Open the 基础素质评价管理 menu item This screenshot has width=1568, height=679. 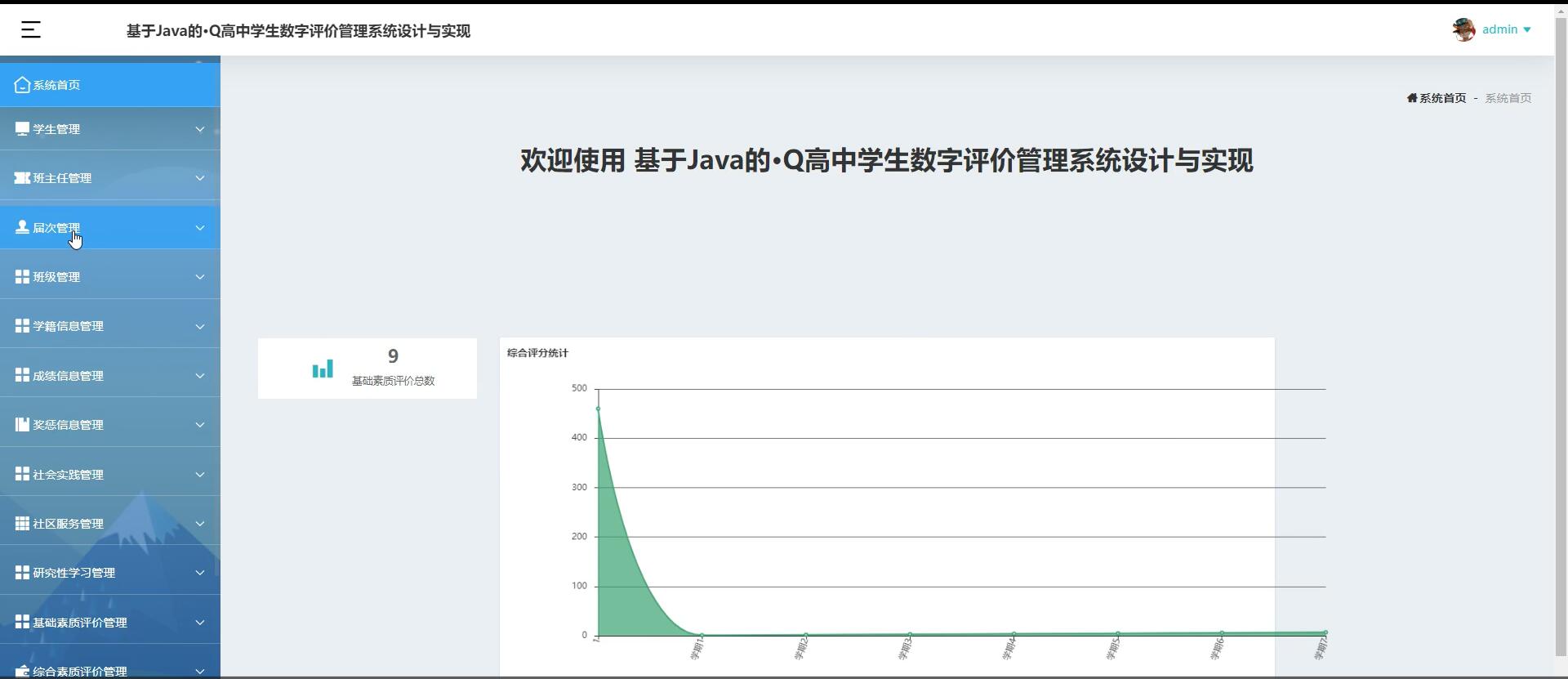click(110, 623)
